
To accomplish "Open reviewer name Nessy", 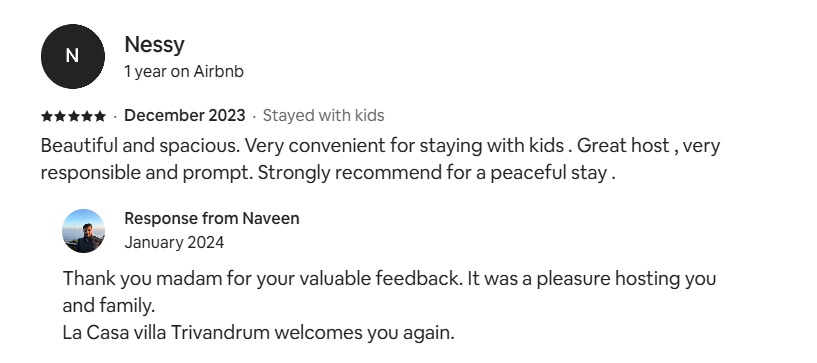I will coord(154,45).
